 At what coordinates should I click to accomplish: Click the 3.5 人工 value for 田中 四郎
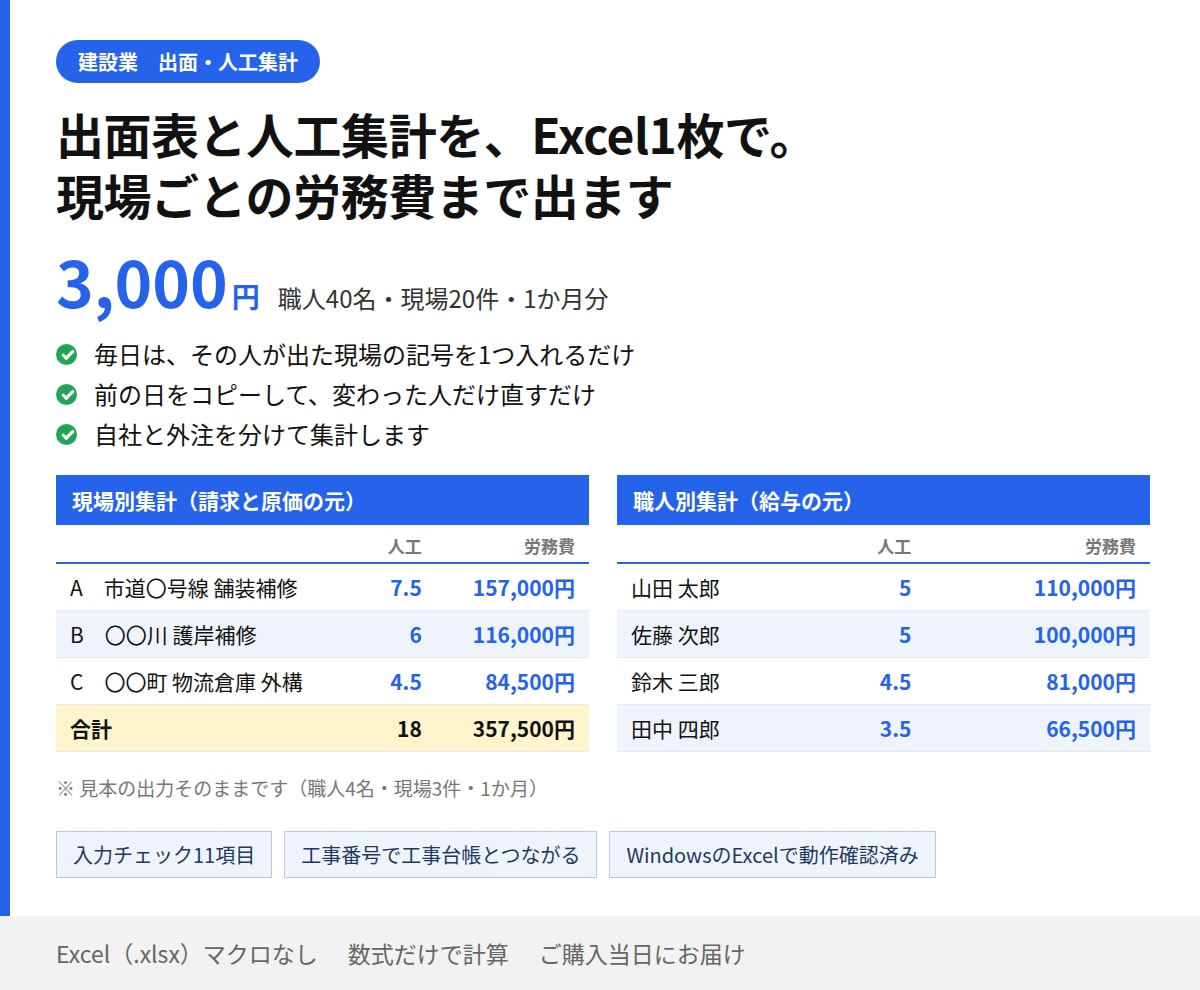pyautogui.click(x=895, y=729)
